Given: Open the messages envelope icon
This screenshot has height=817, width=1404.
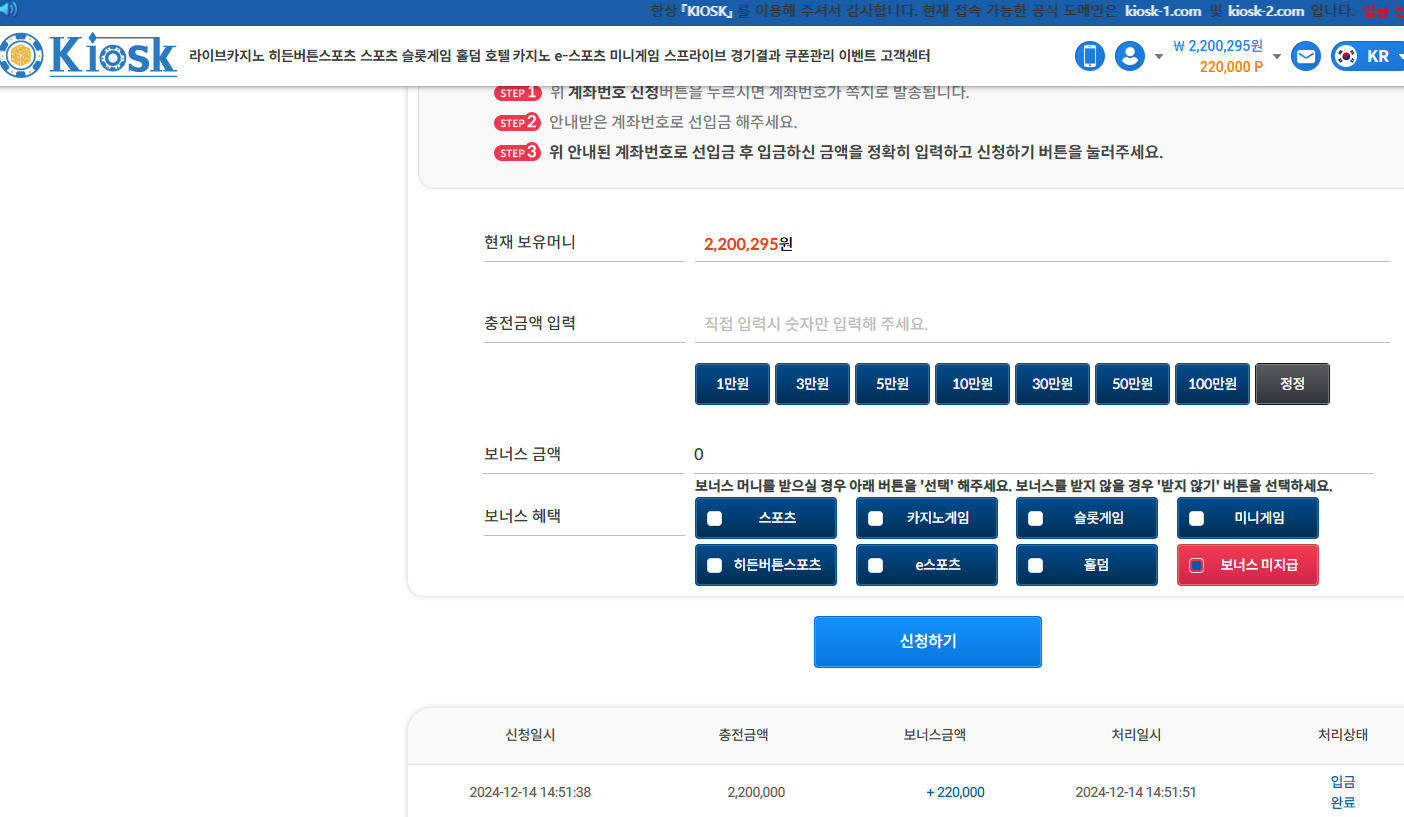Looking at the screenshot, I should pyautogui.click(x=1306, y=56).
